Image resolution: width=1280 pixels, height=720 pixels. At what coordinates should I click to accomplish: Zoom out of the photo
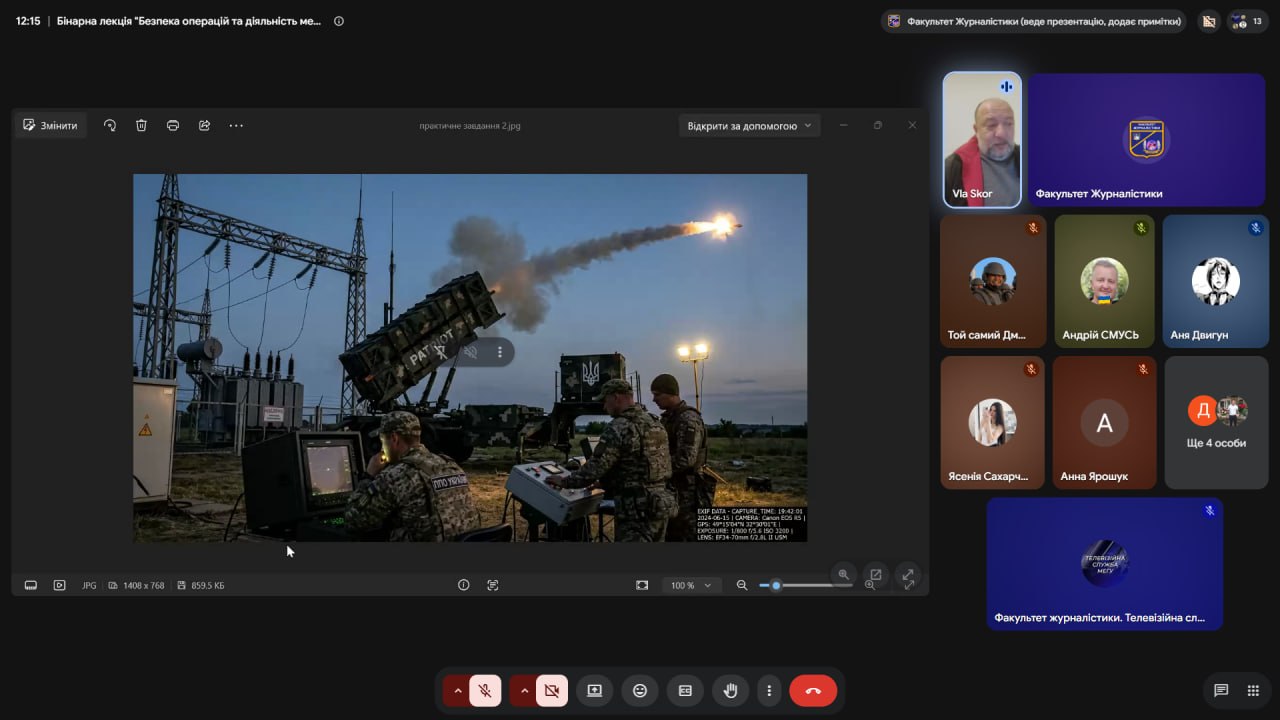pos(742,585)
